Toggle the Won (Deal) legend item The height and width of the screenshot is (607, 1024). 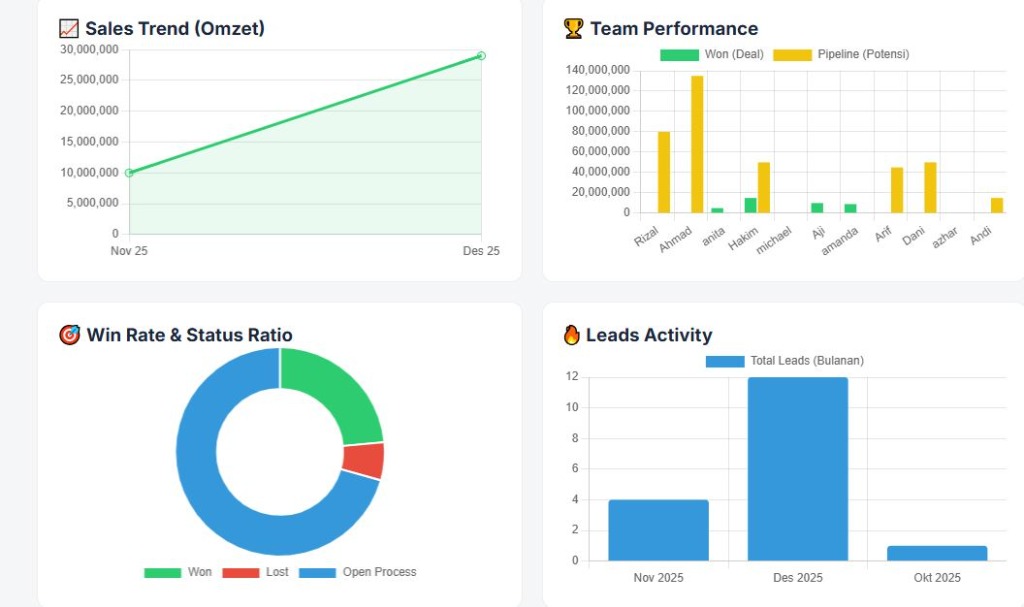coord(711,54)
